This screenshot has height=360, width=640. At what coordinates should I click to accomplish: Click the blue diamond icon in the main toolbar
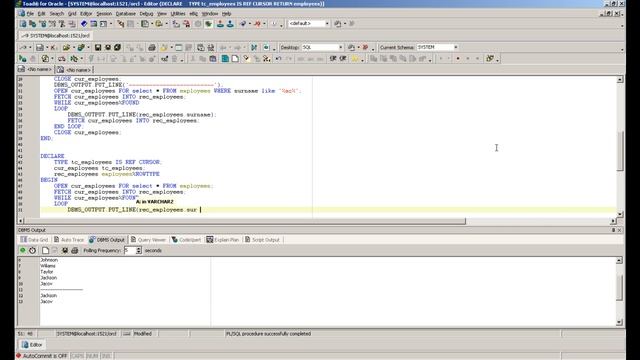pos(84,24)
